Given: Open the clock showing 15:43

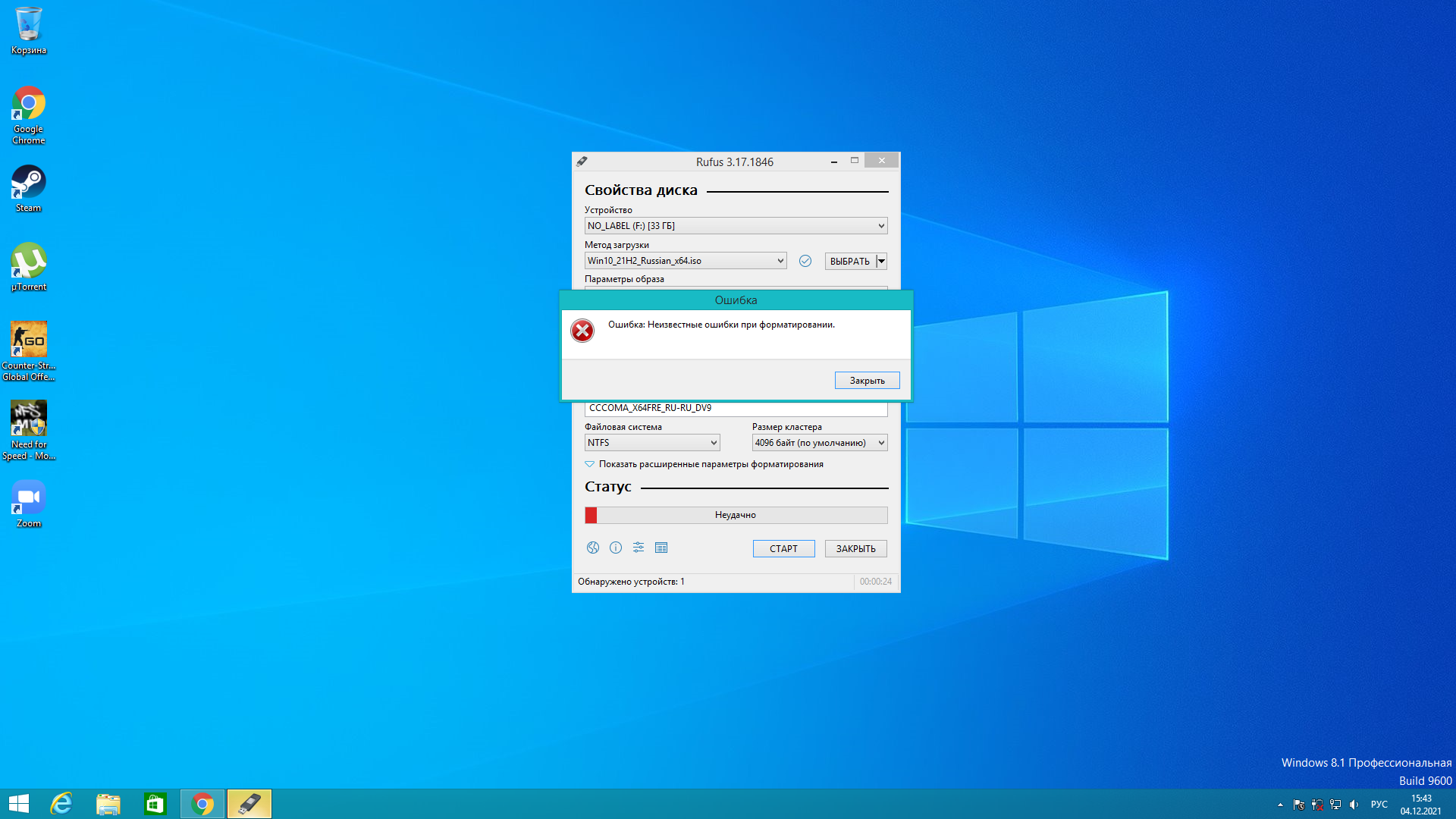Looking at the screenshot, I should tap(1421, 805).
